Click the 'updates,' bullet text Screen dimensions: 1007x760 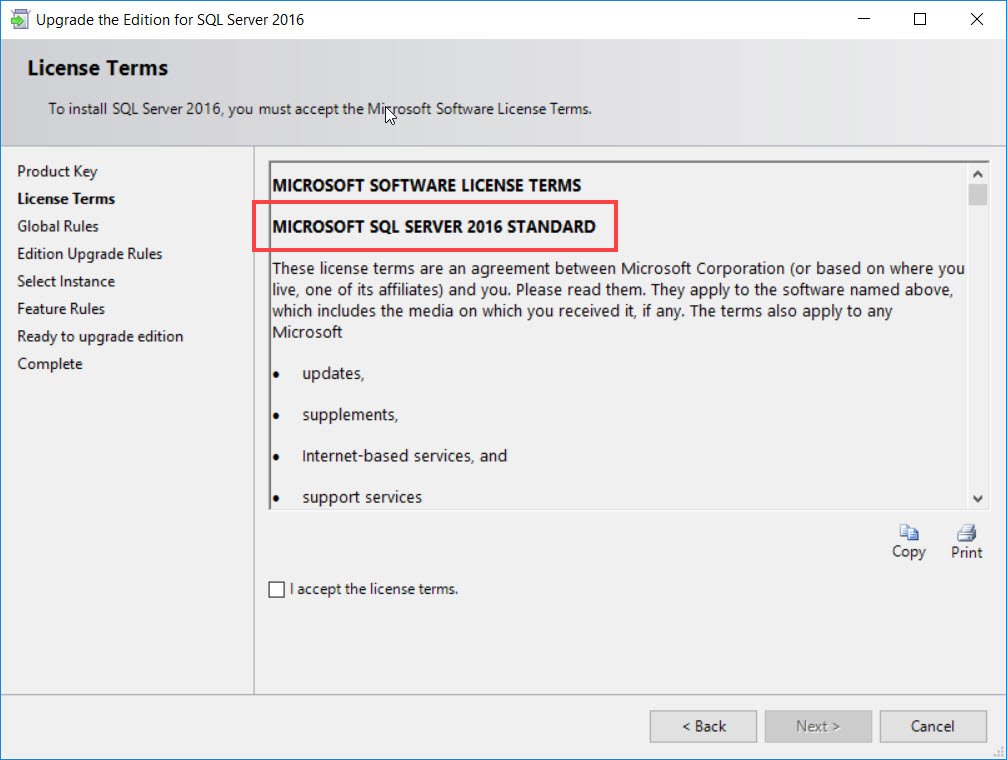(333, 374)
